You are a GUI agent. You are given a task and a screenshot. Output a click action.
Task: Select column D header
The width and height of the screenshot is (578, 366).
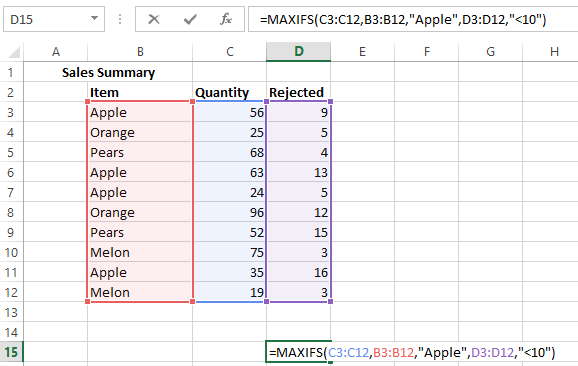[299, 52]
